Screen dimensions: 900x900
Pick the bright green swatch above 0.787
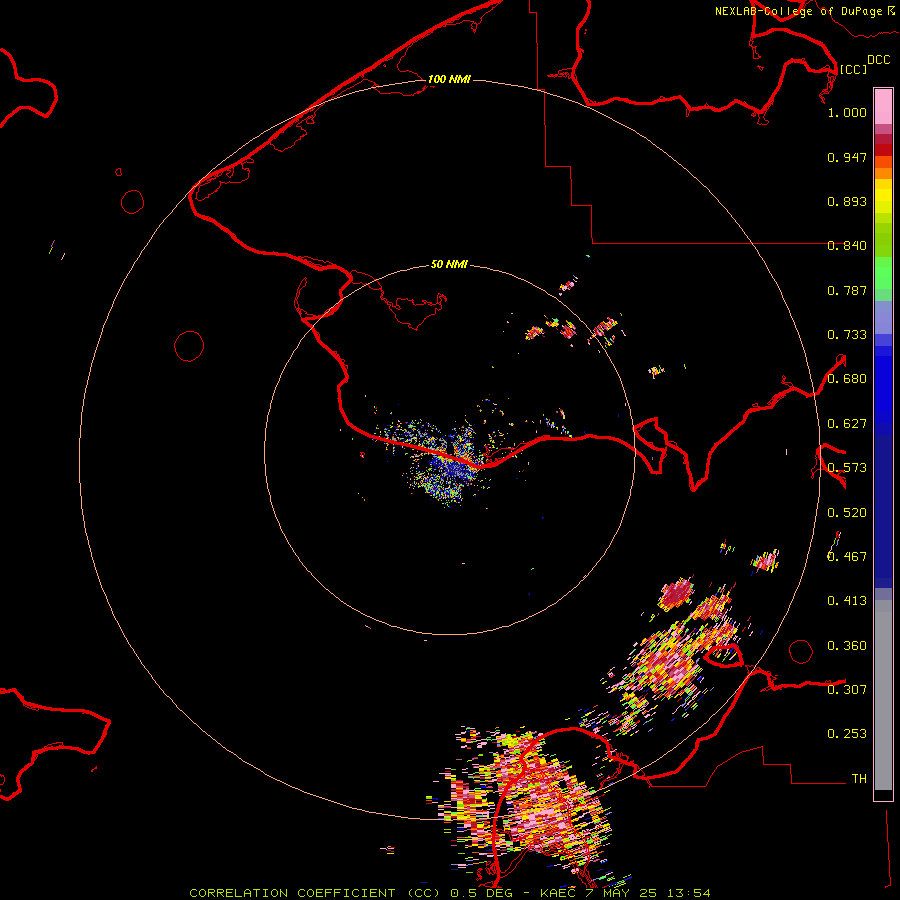tap(883, 273)
